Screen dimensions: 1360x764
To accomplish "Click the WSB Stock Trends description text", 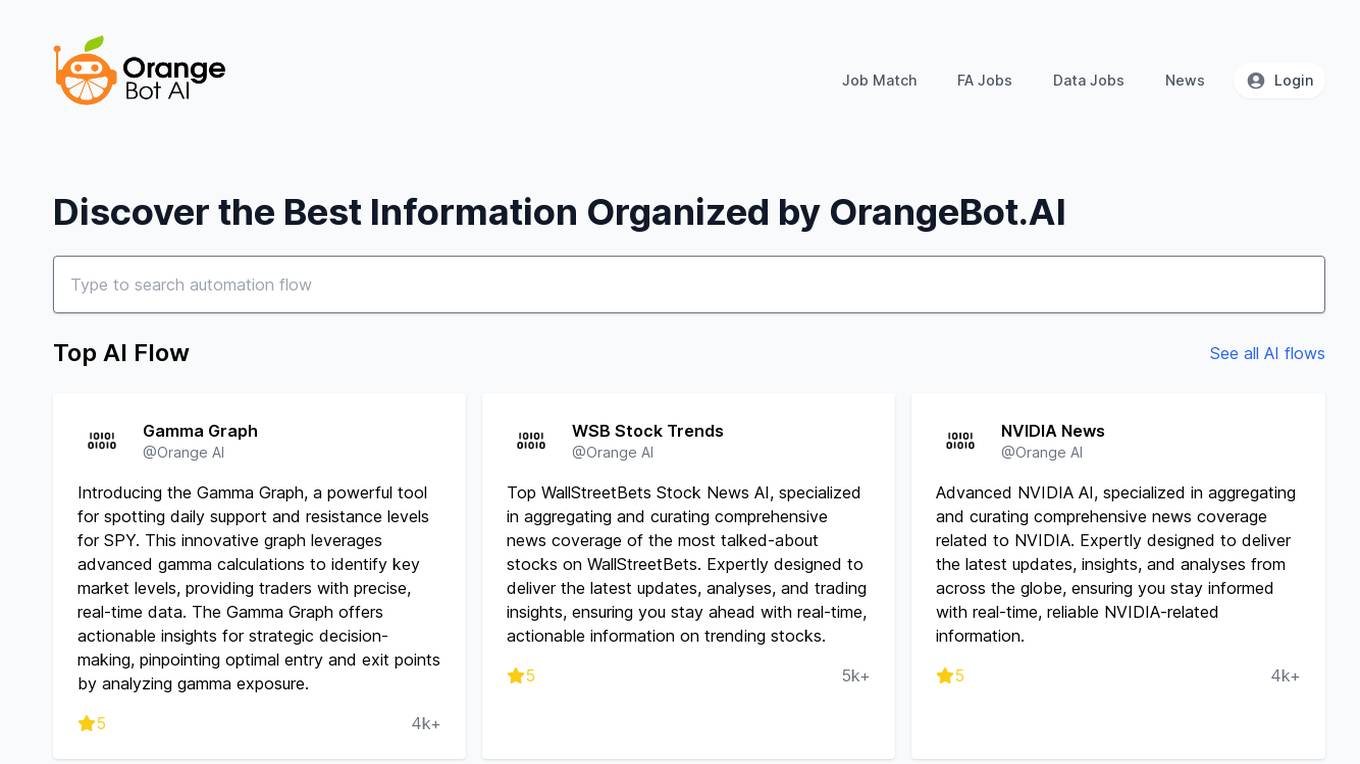I will (x=688, y=564).
